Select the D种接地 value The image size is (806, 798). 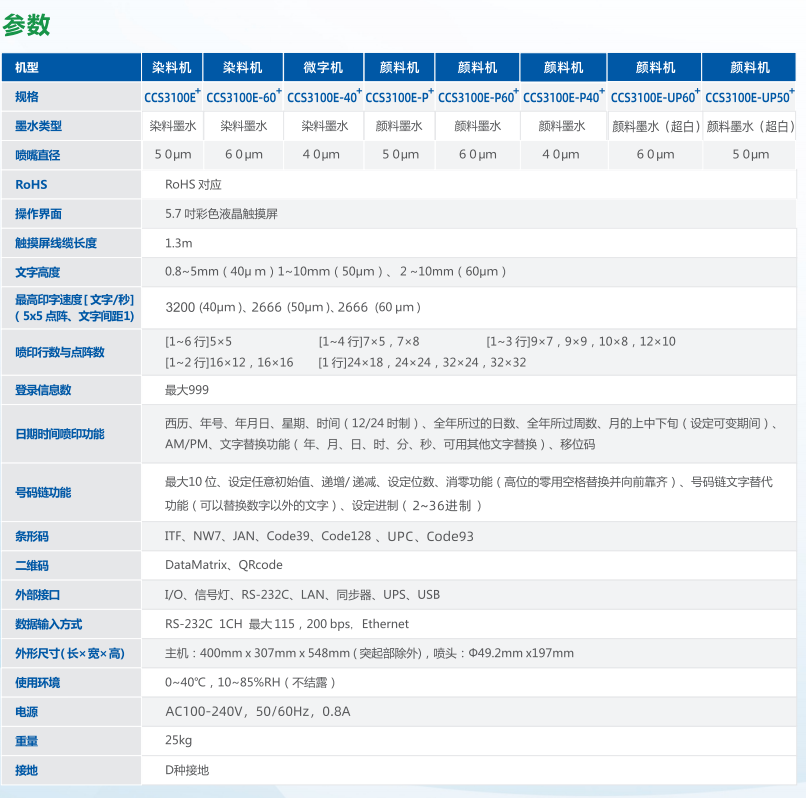tap(187, 770)
